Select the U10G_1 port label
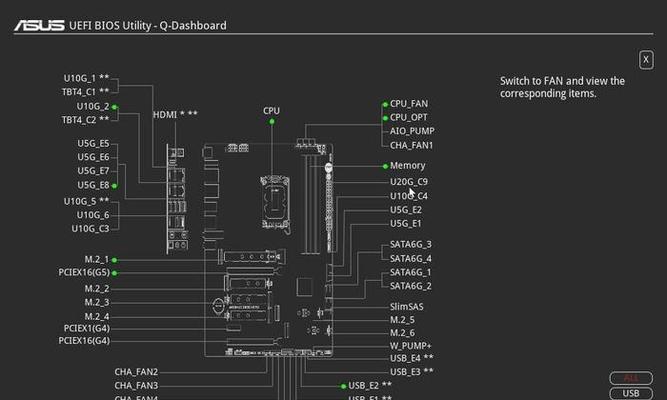 pos(86,78)
